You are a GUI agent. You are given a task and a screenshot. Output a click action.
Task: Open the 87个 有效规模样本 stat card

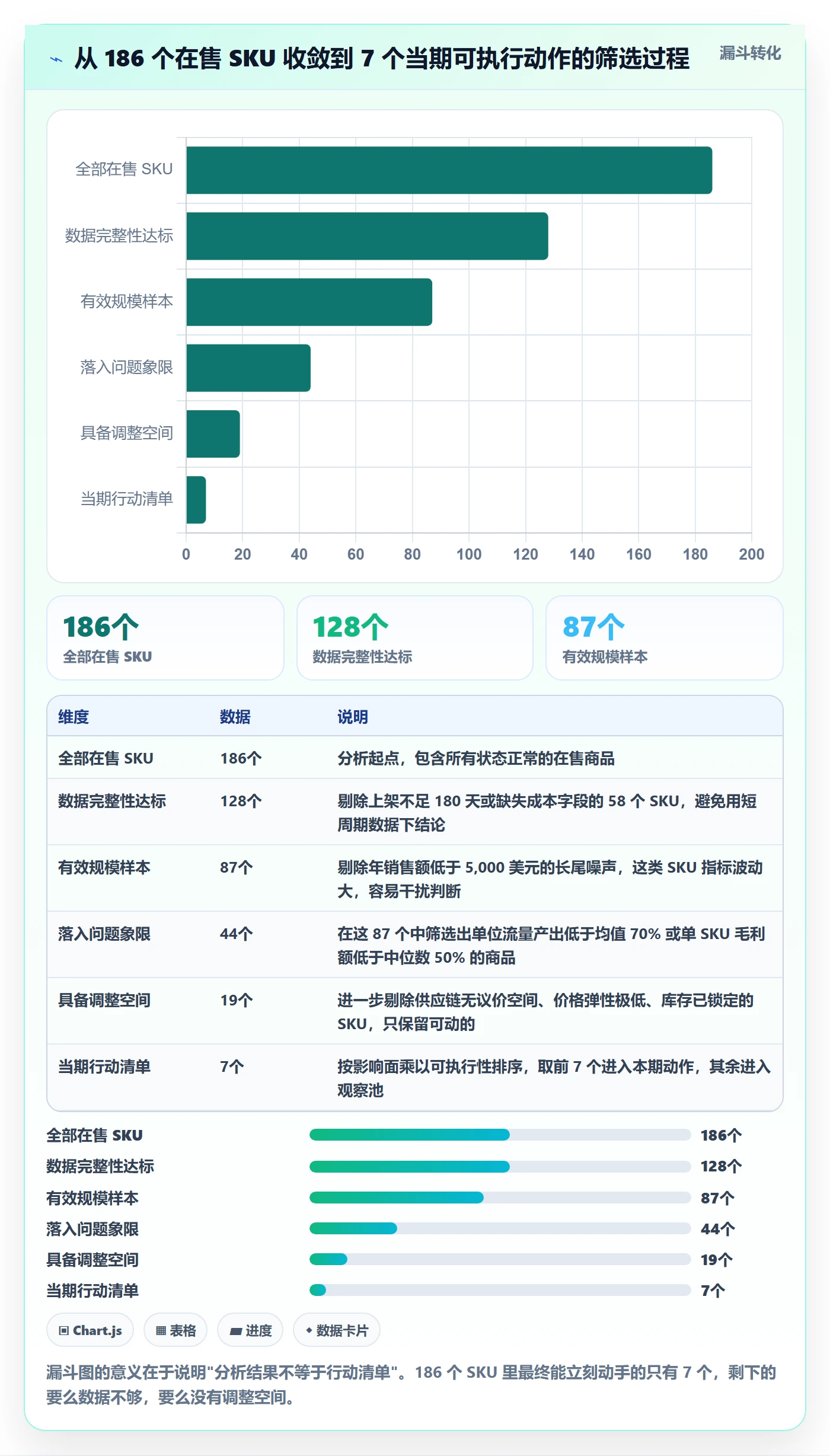point(665,638)
